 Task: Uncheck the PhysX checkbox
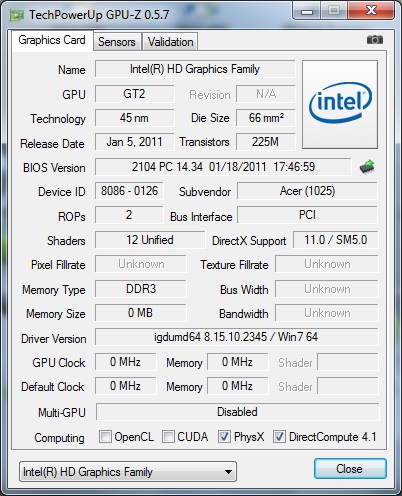[224, 436]
